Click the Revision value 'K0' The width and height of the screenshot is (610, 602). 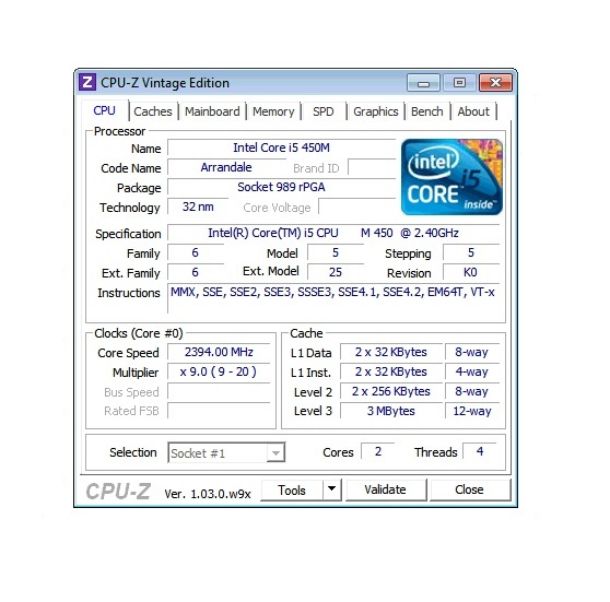[471, 272]
